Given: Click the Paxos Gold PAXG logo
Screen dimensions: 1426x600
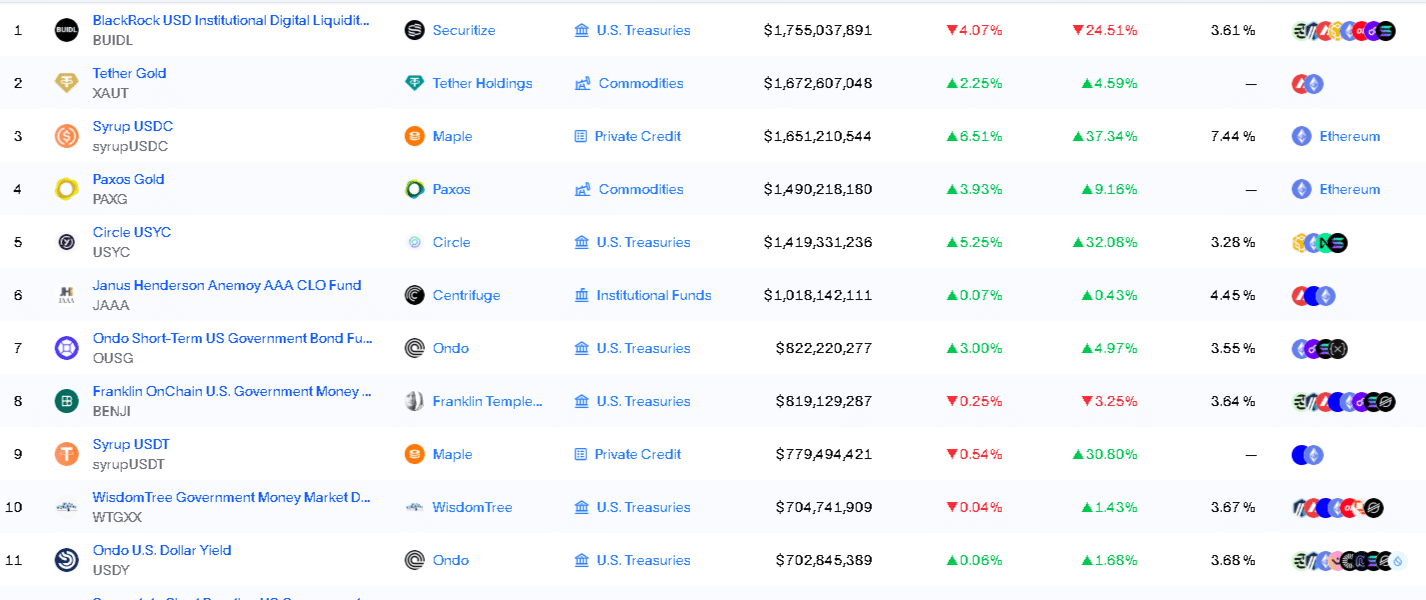Looking at the screenshot, I should tap(67, 189).
